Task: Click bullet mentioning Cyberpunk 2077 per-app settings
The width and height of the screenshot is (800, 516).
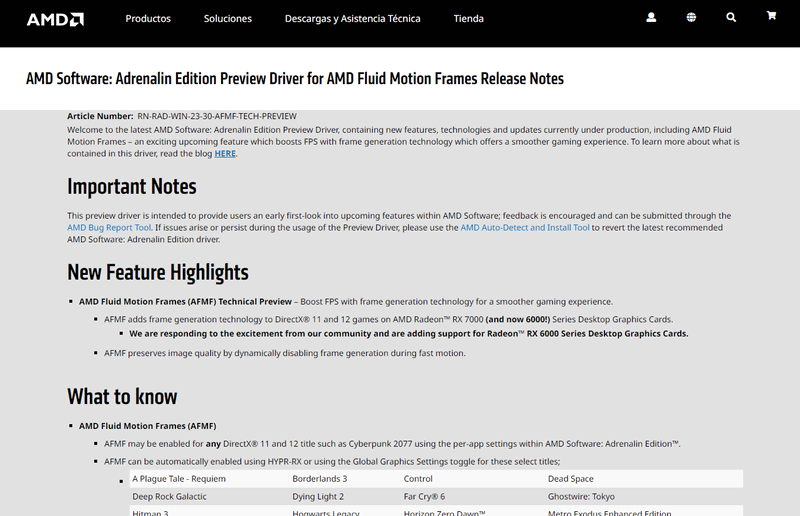Action: 392,444
